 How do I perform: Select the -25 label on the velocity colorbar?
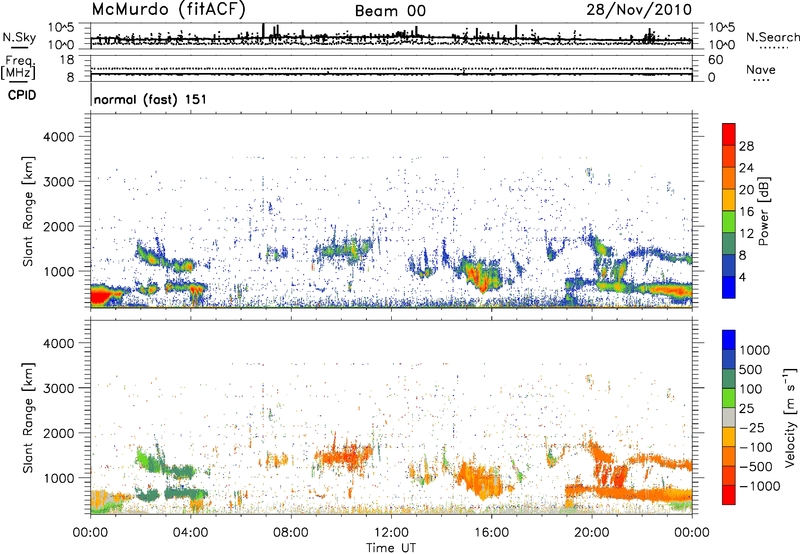[x=751, y=428]
